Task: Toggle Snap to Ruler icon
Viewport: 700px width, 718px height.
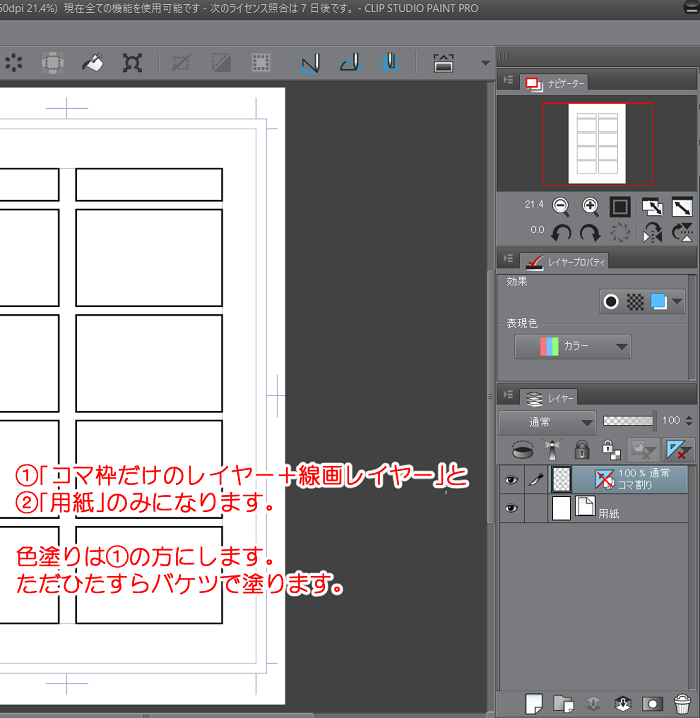Action: tap(310, 63)
